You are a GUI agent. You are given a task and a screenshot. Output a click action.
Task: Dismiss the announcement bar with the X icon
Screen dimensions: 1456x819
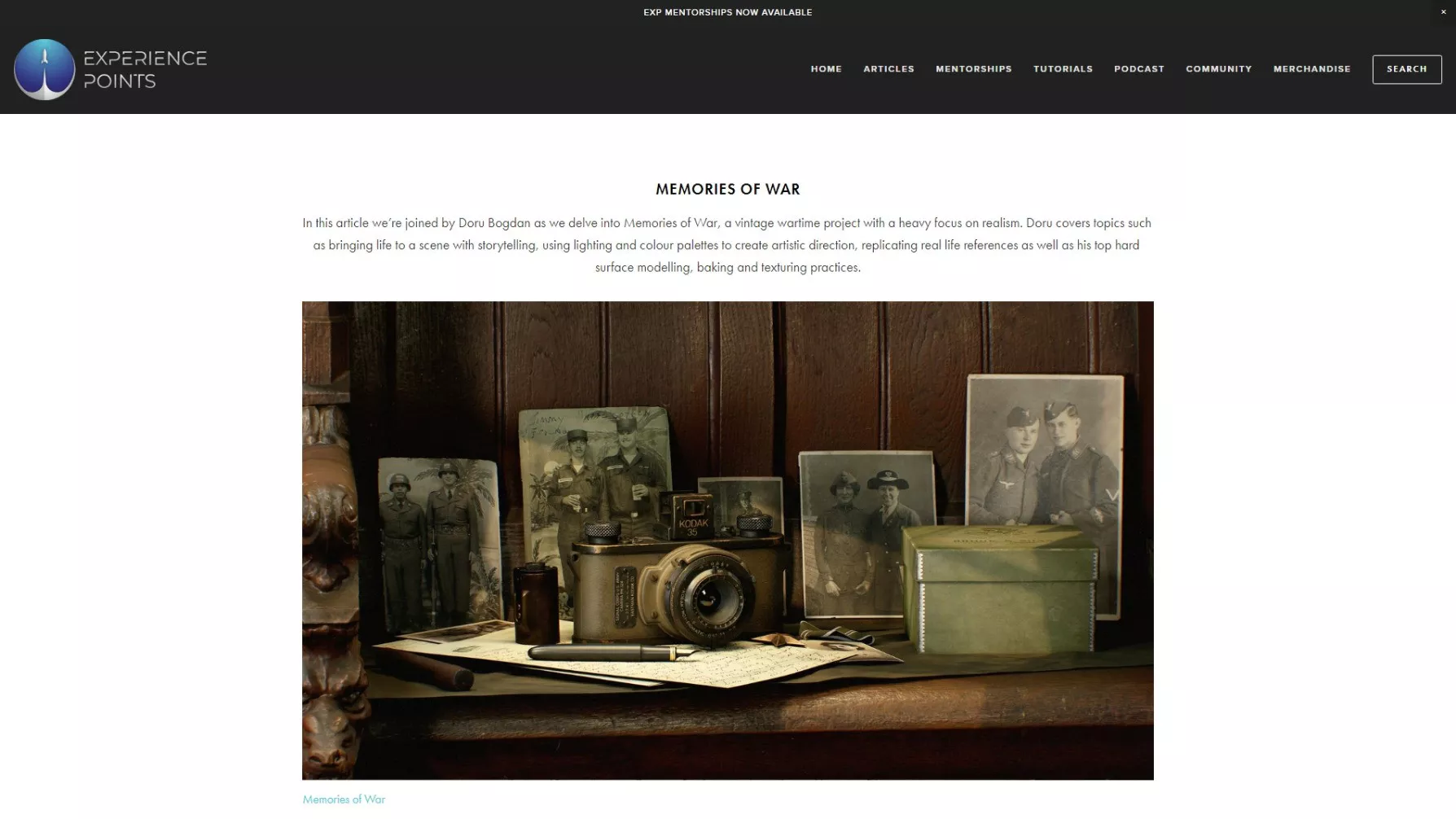click(x=1444, y=12)
